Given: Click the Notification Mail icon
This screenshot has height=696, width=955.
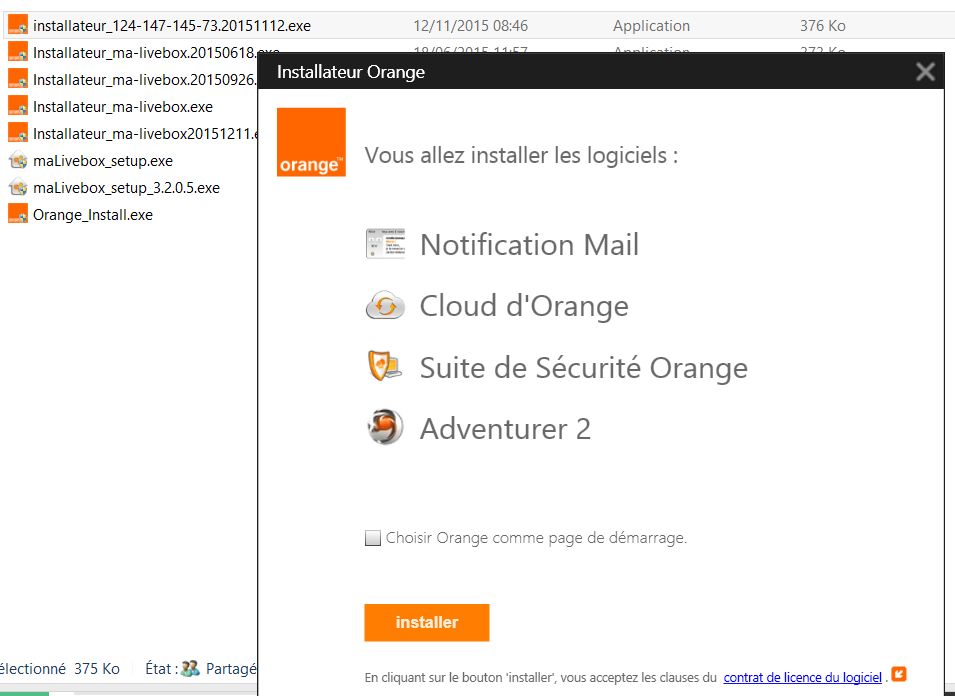Looking at the screenshot, I should [385, 245].
